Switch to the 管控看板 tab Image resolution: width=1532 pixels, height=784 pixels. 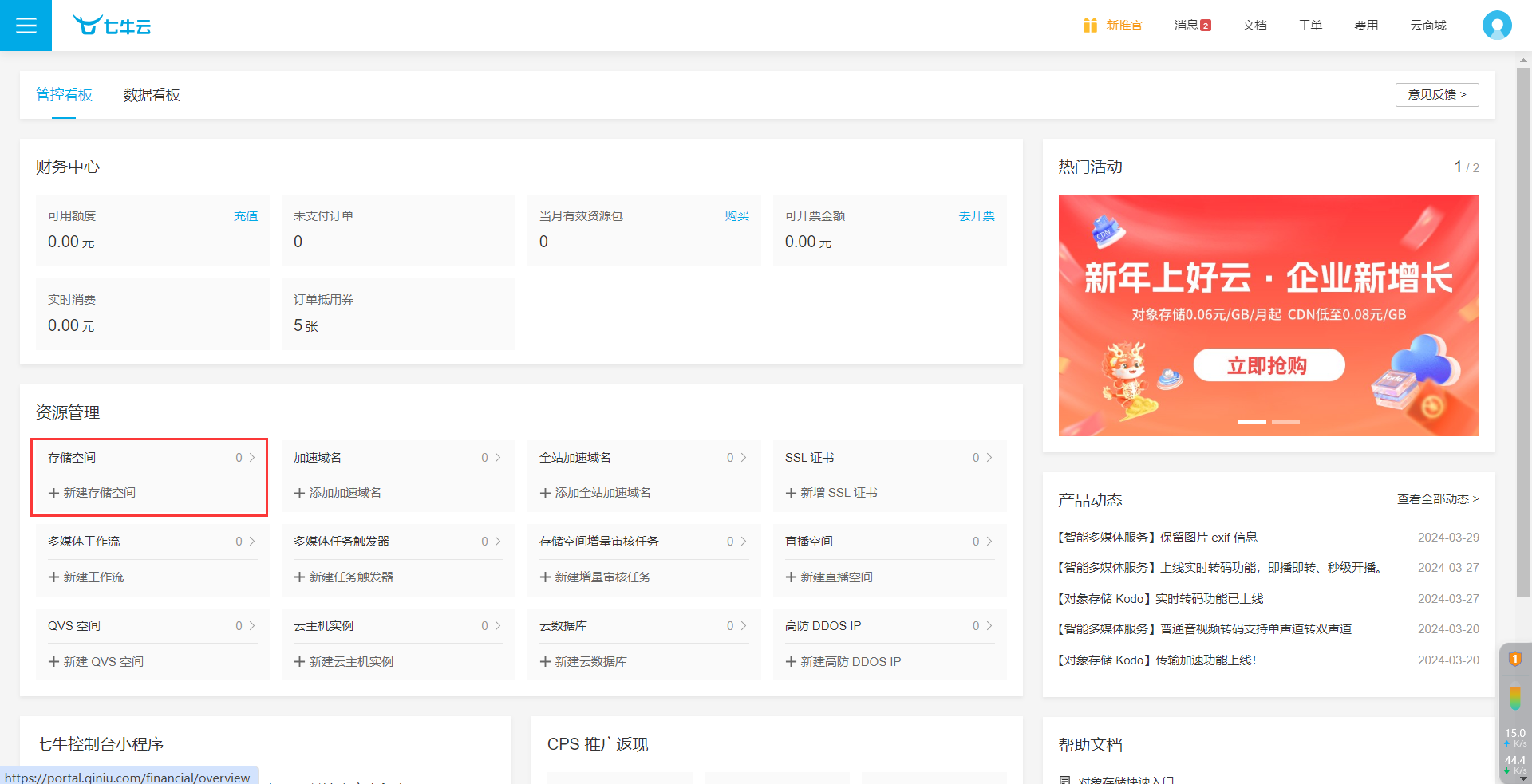point(64,95)
